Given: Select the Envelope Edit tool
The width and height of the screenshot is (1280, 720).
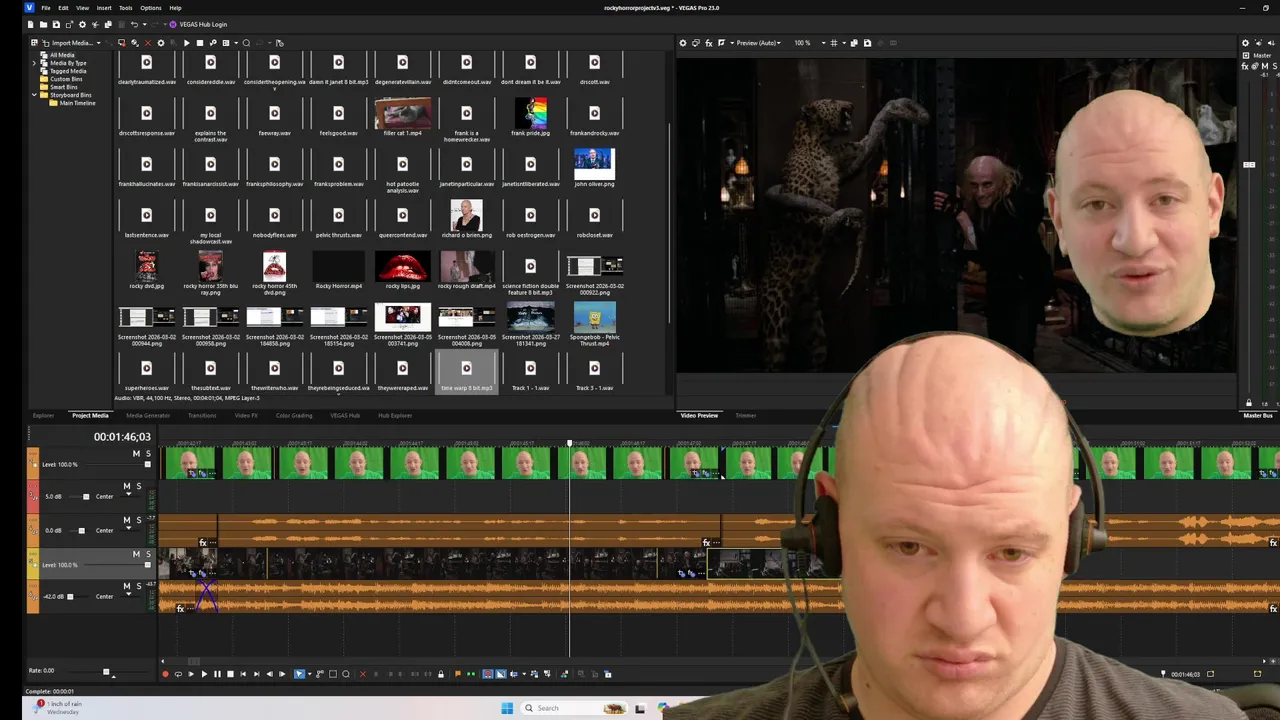Looking at the screenshot, I should 320,674.
